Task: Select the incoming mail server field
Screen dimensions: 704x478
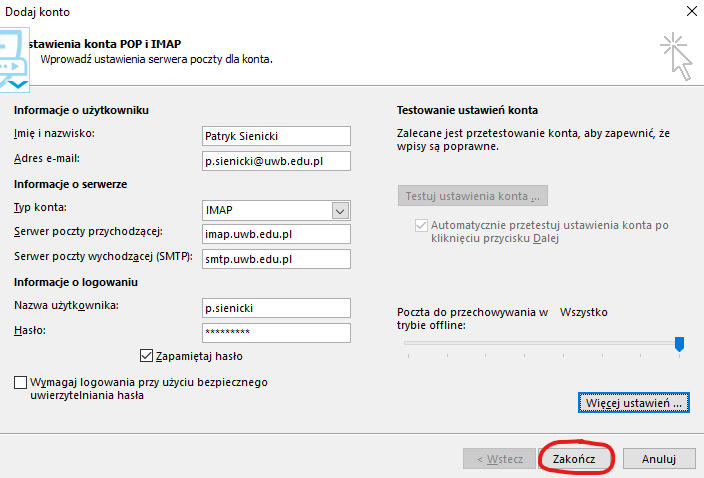Action: coord(276,234)
